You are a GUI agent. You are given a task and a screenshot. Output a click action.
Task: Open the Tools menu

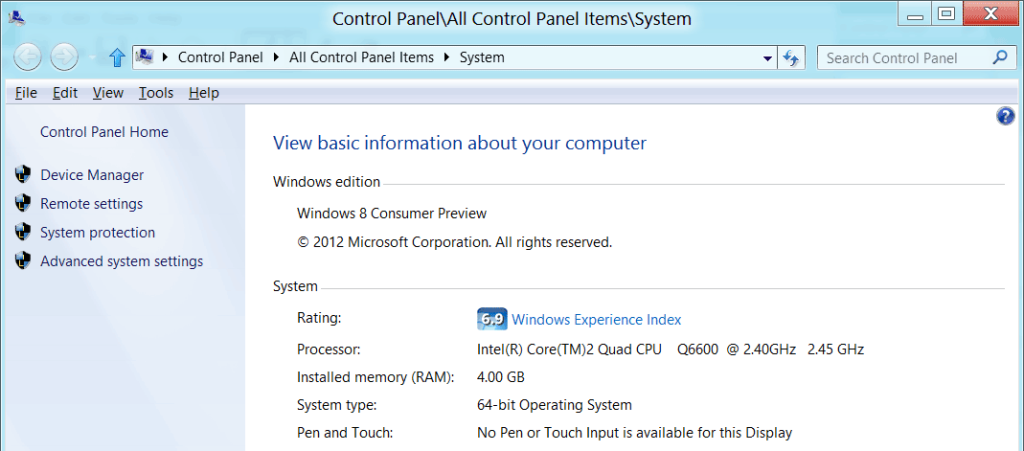coord(156,93)
